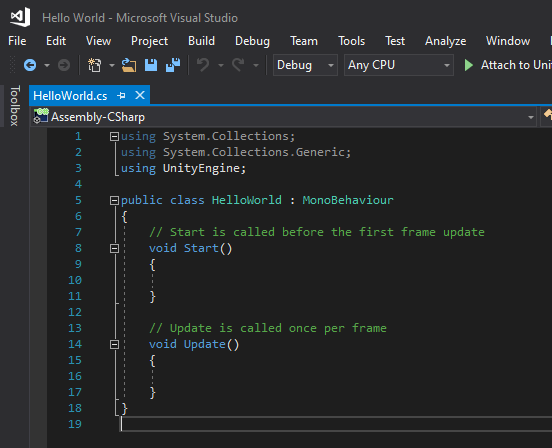Open the Team menu
Image resolution: width=552 pixels, height=448 pixels.
304,41
